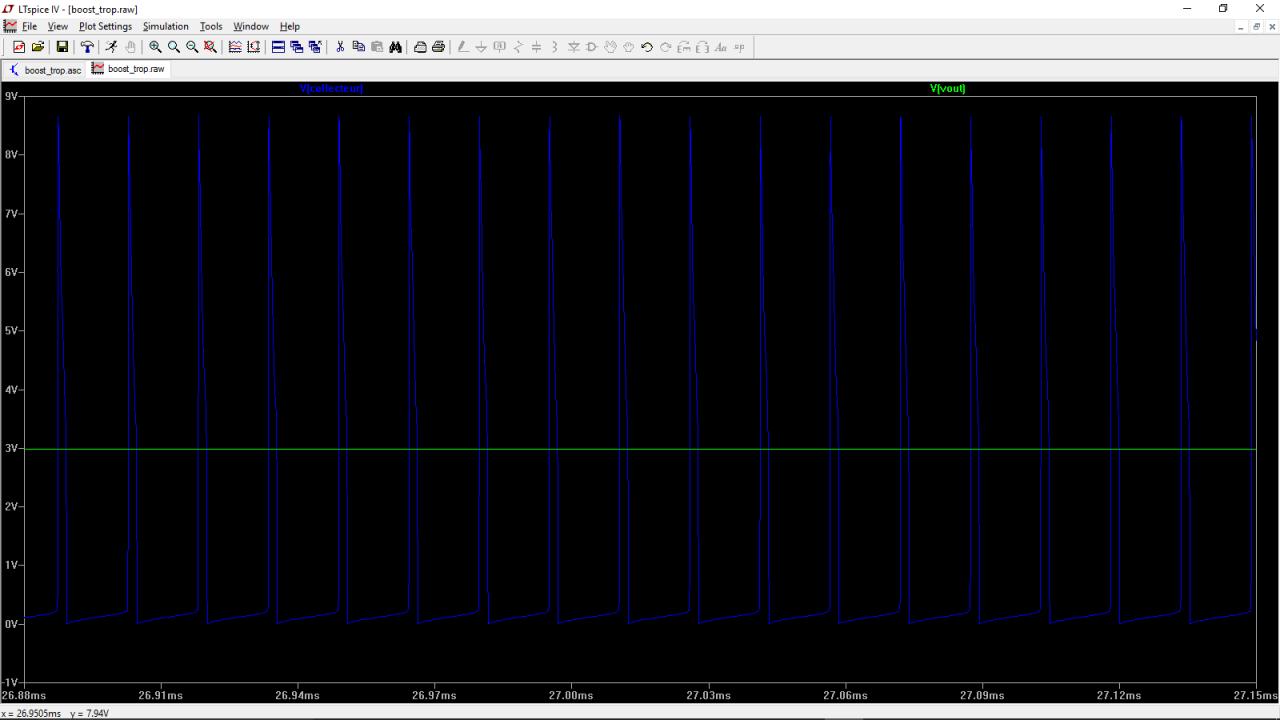Click the Cut scissors icon

pyautogui.click(x=340, y=47)
